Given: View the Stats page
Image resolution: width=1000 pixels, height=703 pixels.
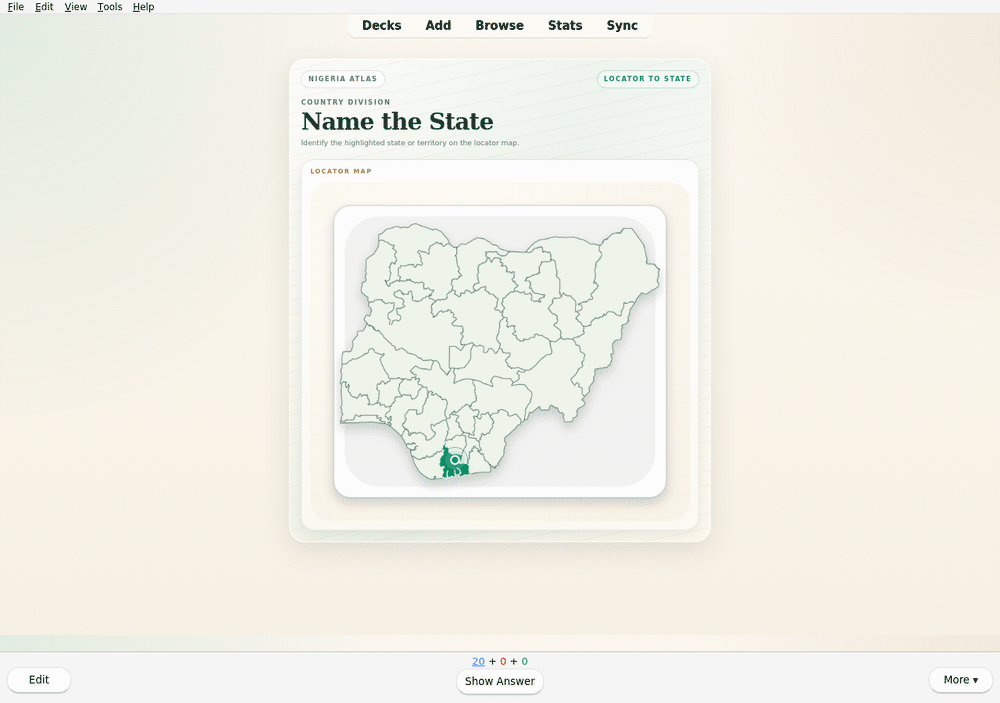Looking at the screenshot, I should (x=565, y=26).
